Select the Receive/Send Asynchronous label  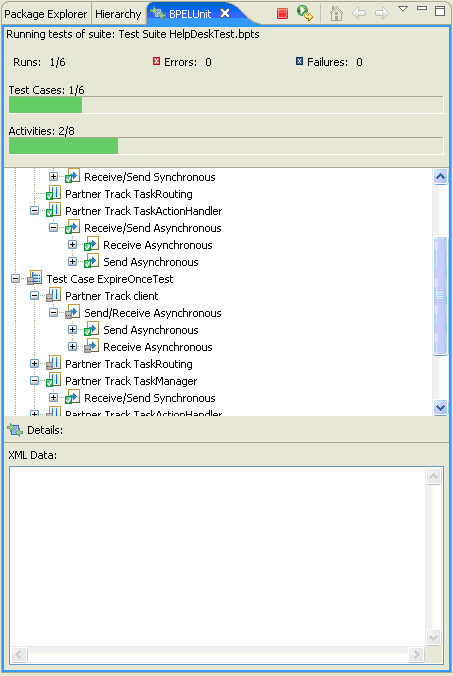(x=153, y=228)
